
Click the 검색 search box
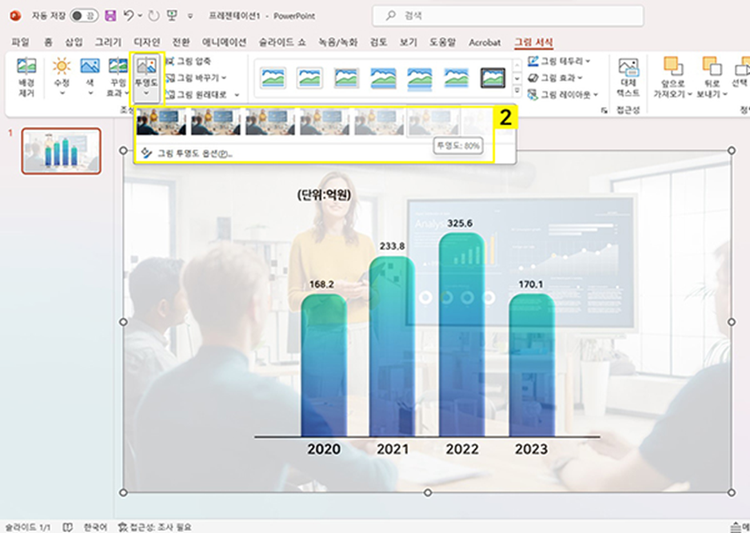tap(508, 16)
